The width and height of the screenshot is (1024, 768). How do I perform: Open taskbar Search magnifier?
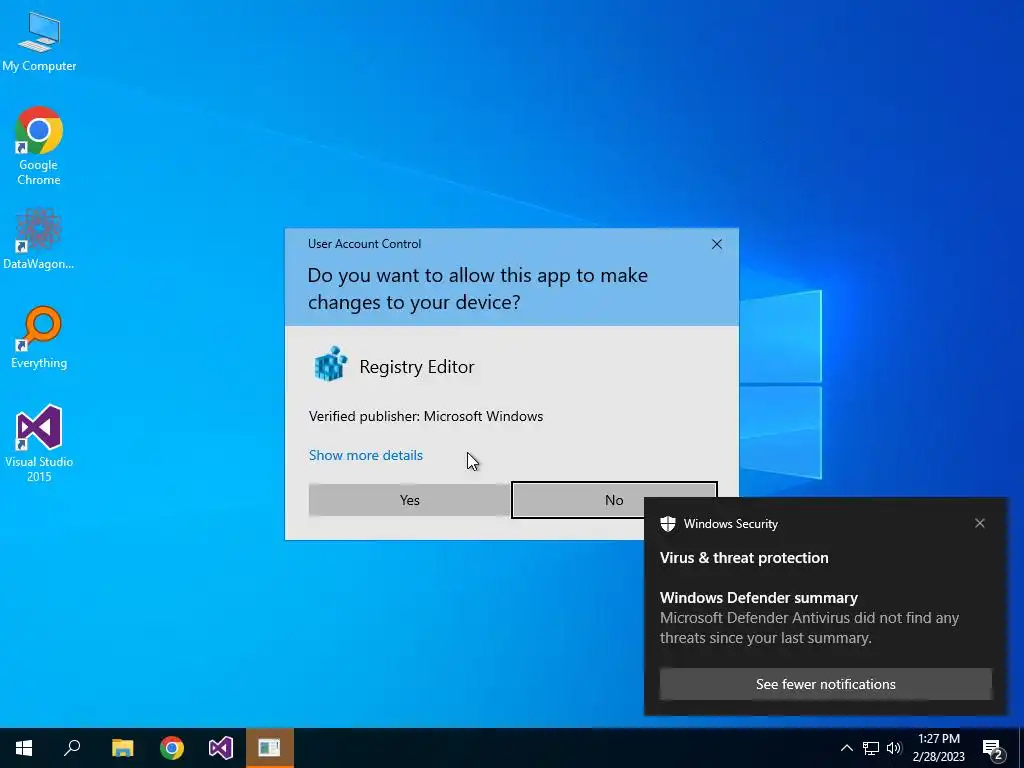click(x=72, y=748)
